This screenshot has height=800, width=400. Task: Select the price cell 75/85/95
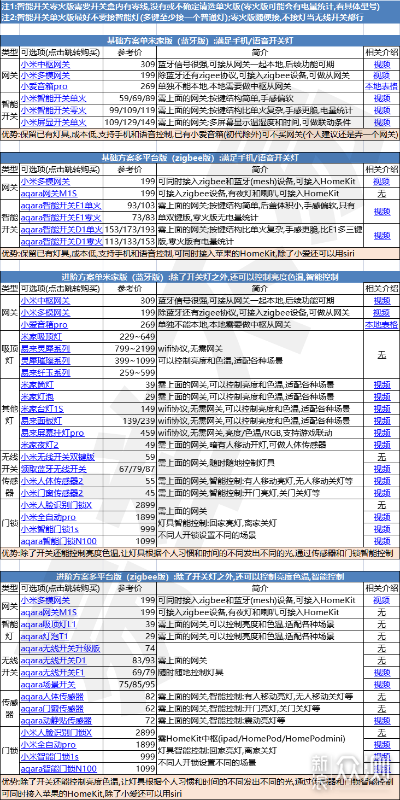click(x=130, y=685)
